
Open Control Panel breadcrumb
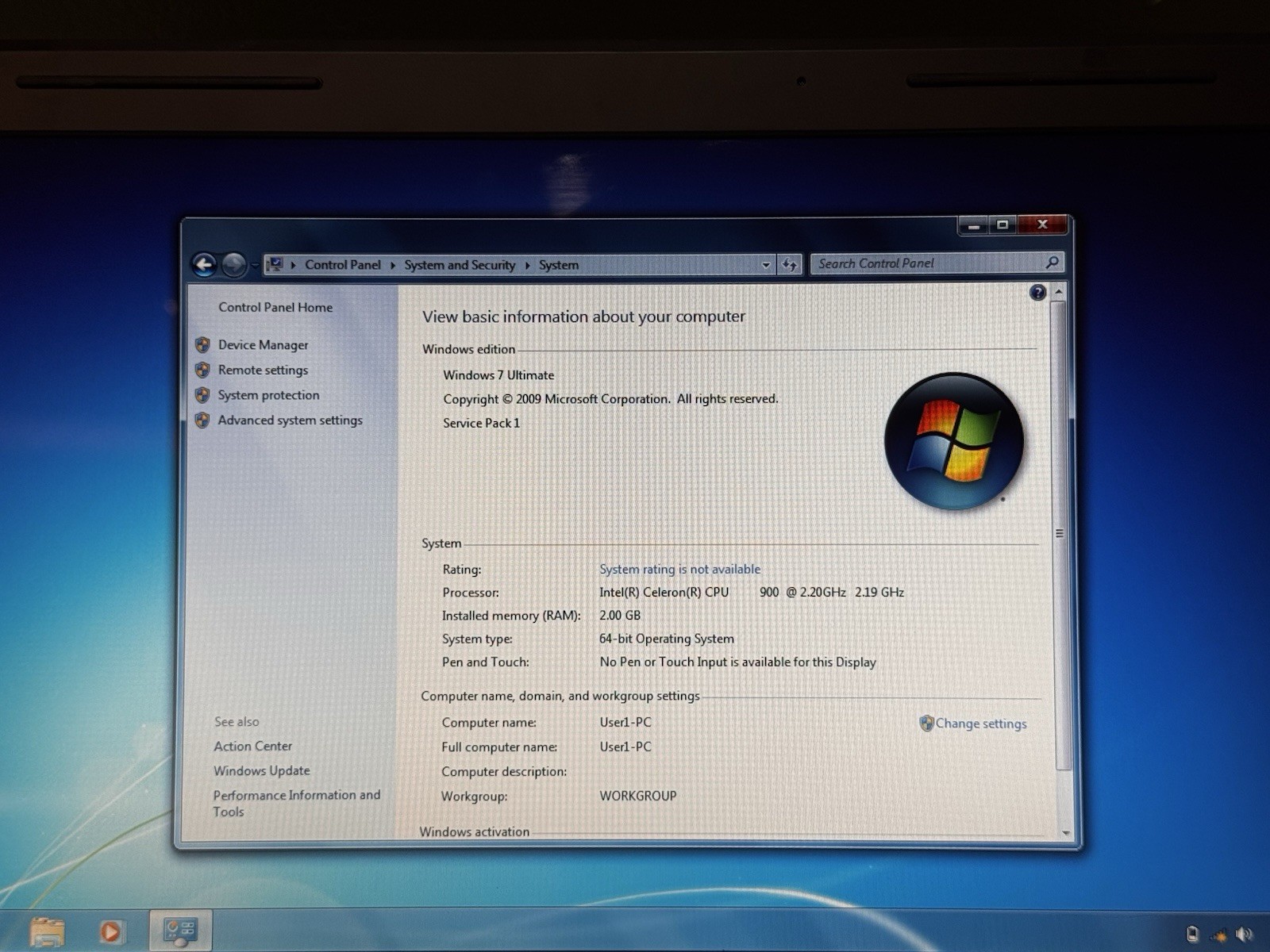(x=342, y=265)
